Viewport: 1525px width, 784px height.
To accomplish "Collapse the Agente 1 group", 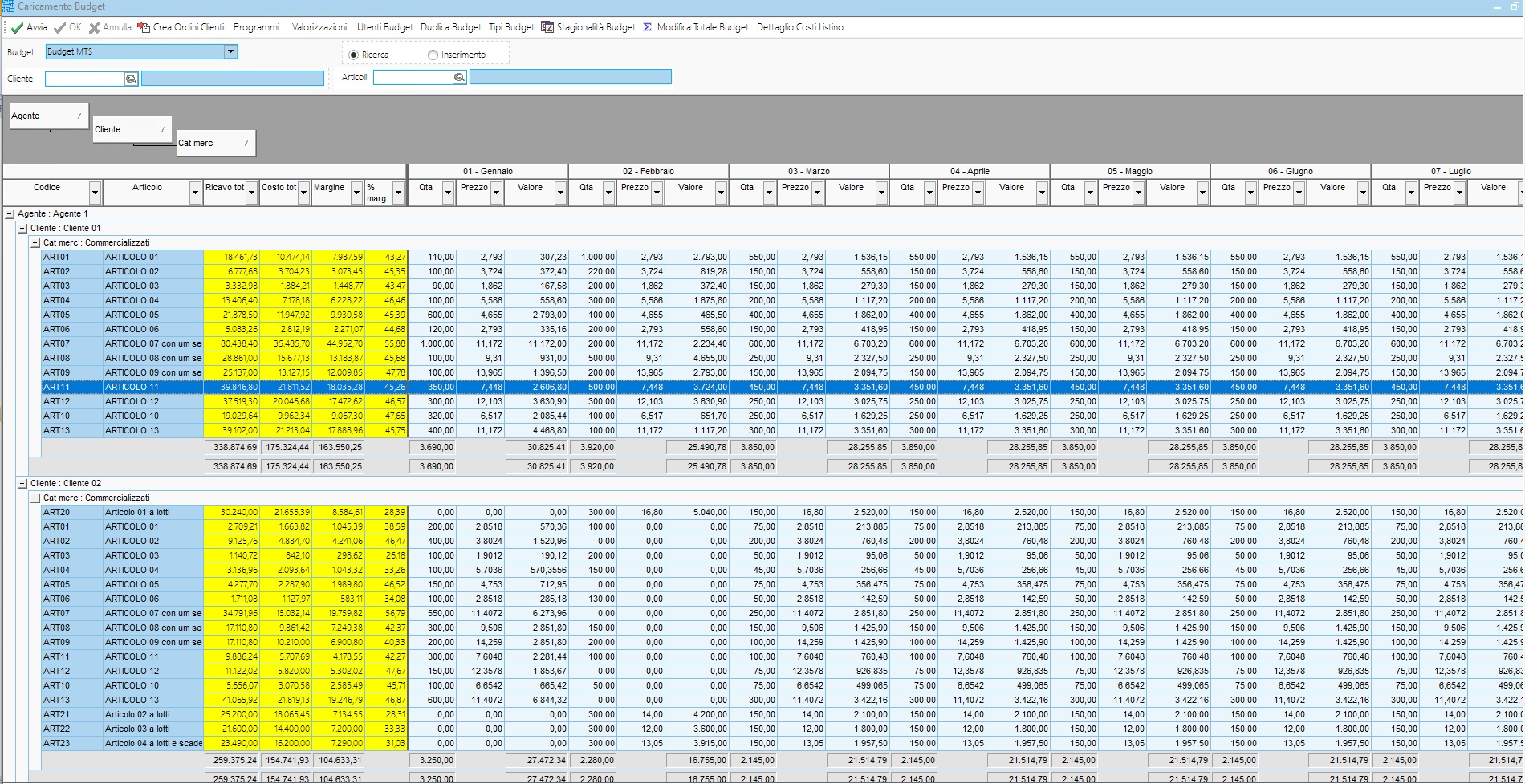I will click(x=10, y=214).
